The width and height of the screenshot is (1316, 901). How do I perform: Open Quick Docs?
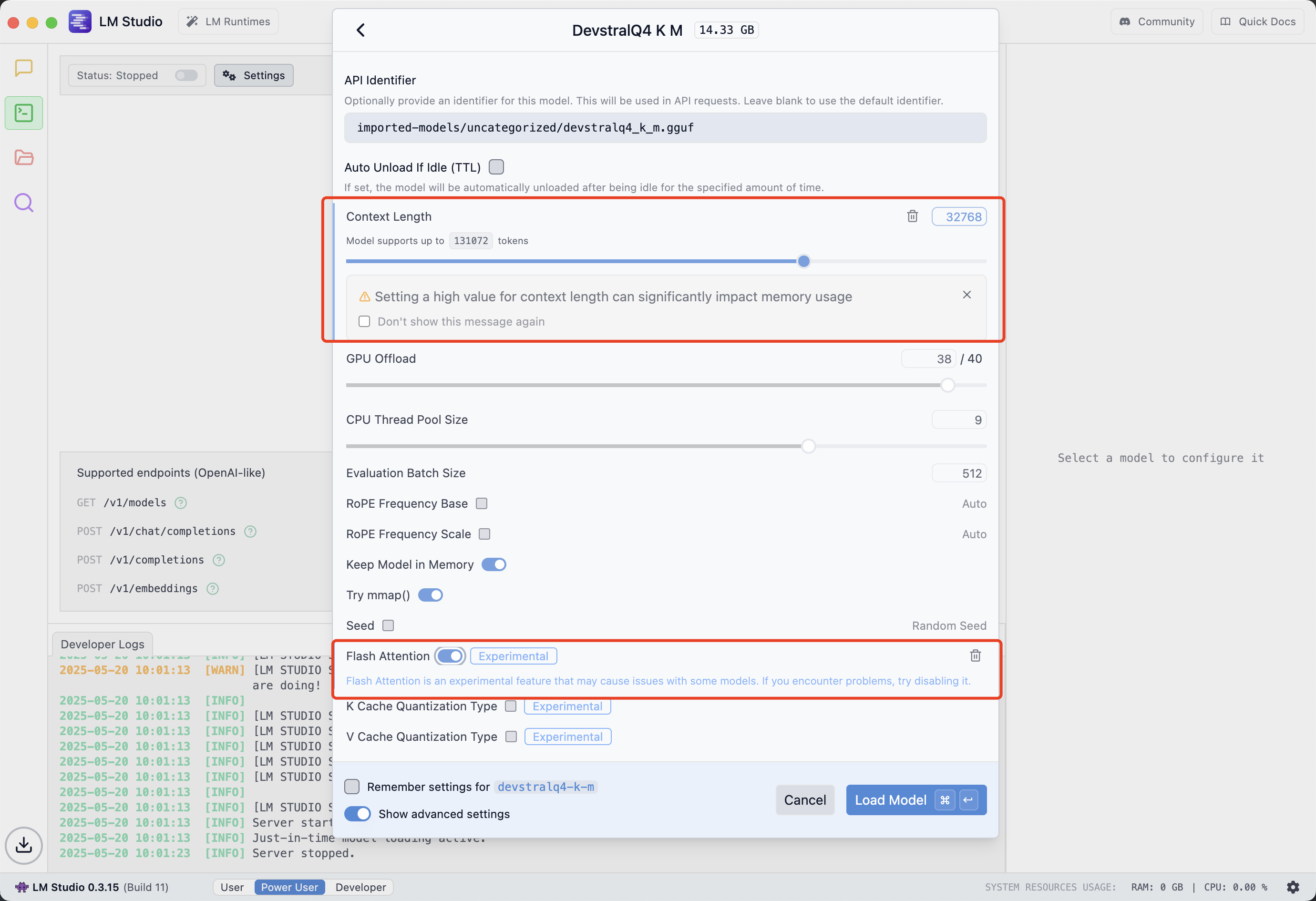coord(1258,21)
